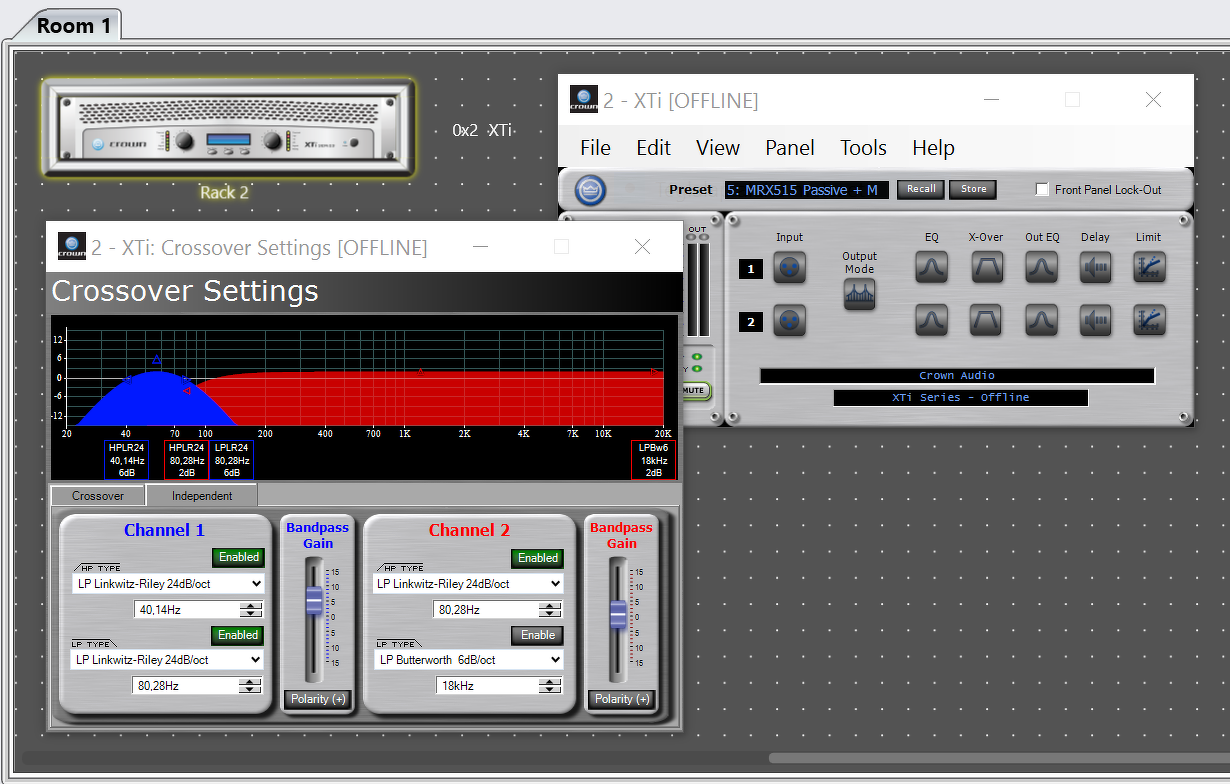
Task: Open Channel 2 Limit block
Action: pyautogui.click(x=1150, y=320)
